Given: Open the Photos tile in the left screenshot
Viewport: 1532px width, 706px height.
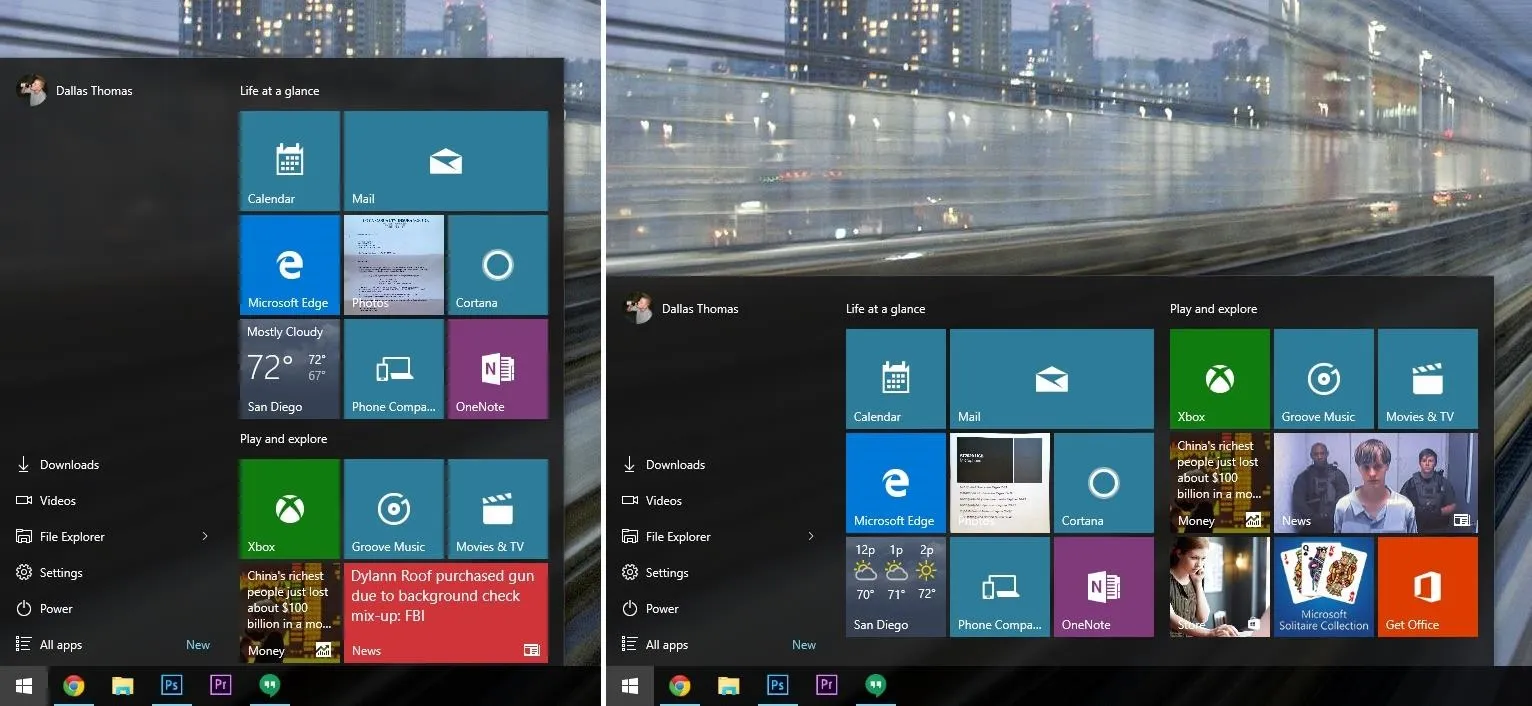Looking at the screenshot, I should pos(394,265).
